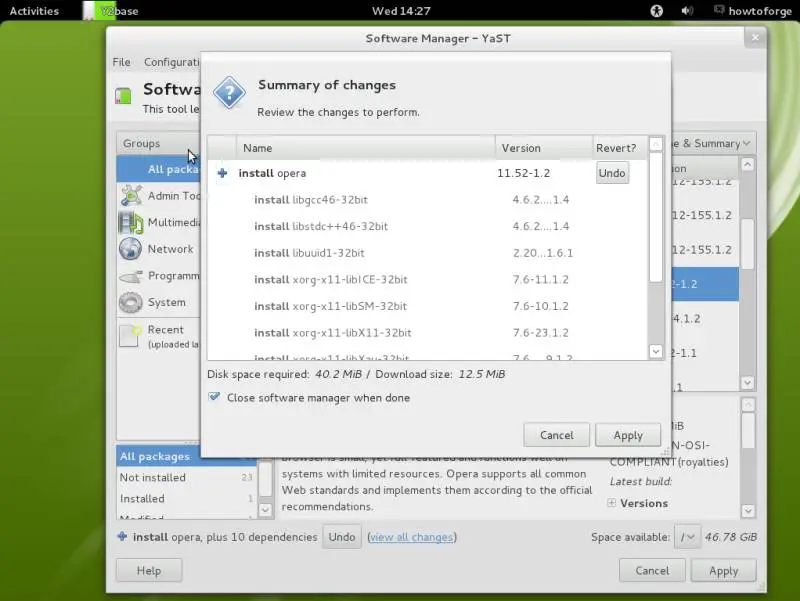Sort by Version column header
This screenshot has width=800, height=601.
point(544,148)
